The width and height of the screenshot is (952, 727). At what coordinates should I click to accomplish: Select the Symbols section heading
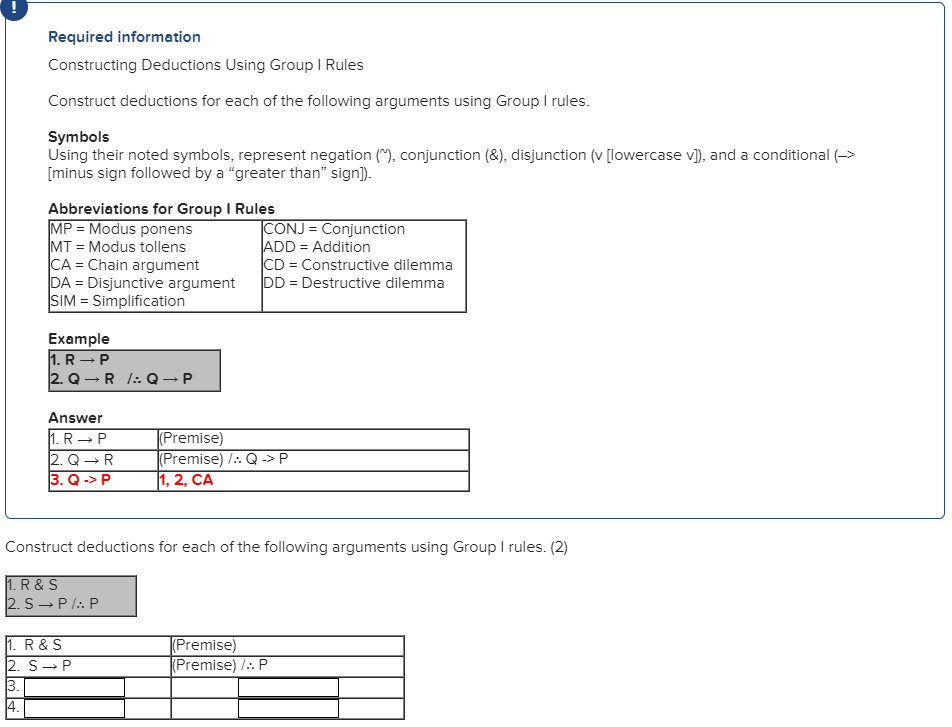point(74,137)
